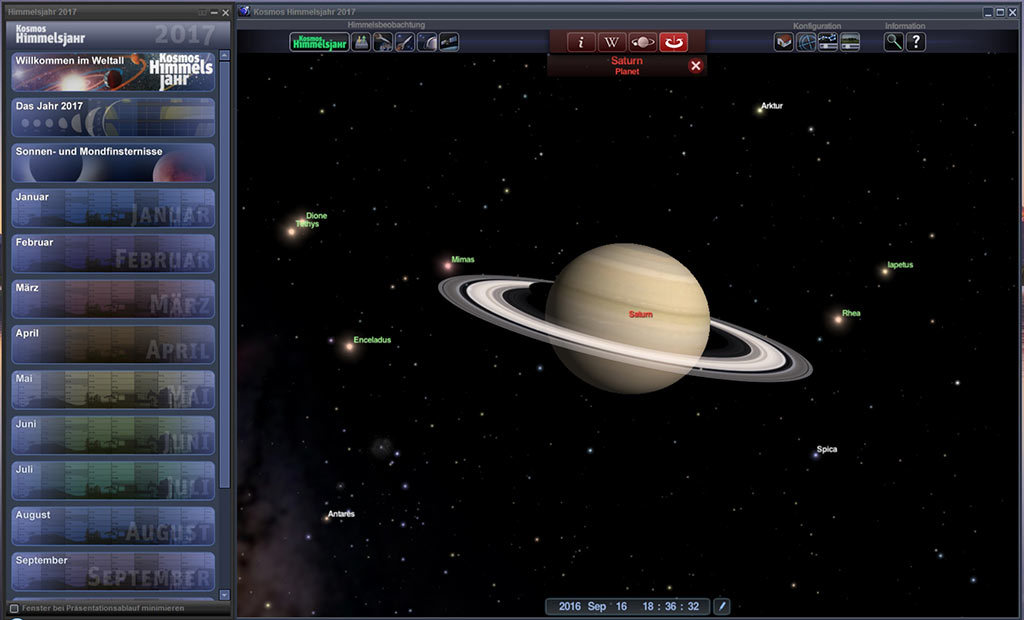The width and height of the screenshot is (1024, 620).
Task: Click the sidebar vertical scrollbar thumb
Action: point(225,275)
